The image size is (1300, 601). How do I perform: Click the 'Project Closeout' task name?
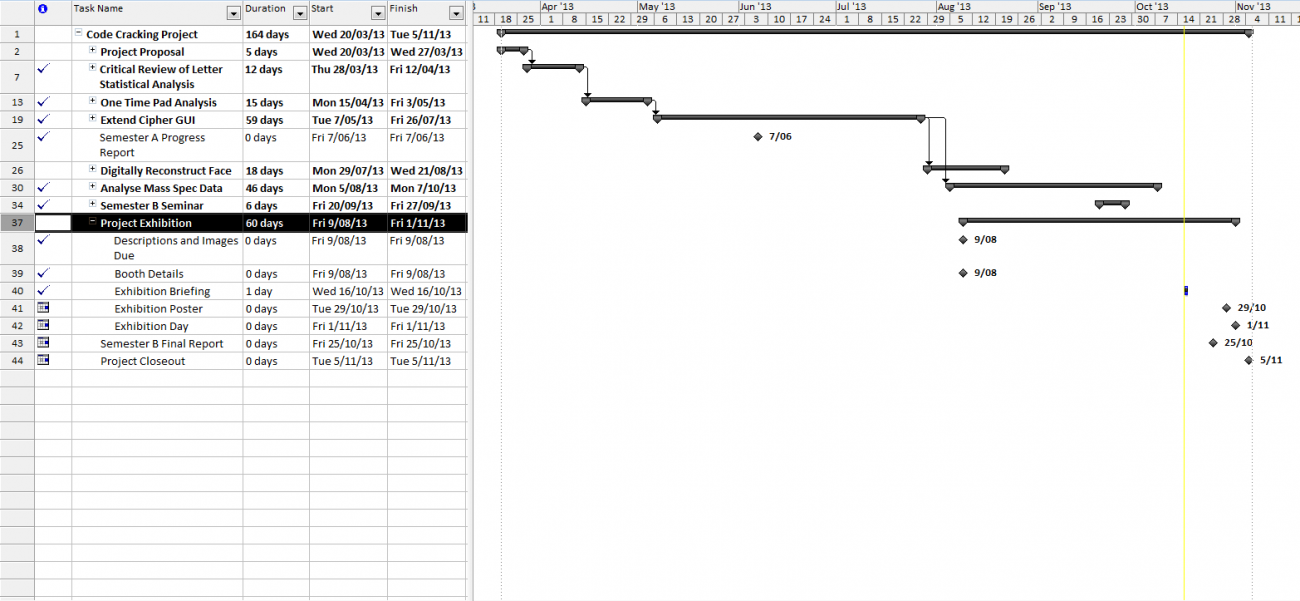point(143,362)
